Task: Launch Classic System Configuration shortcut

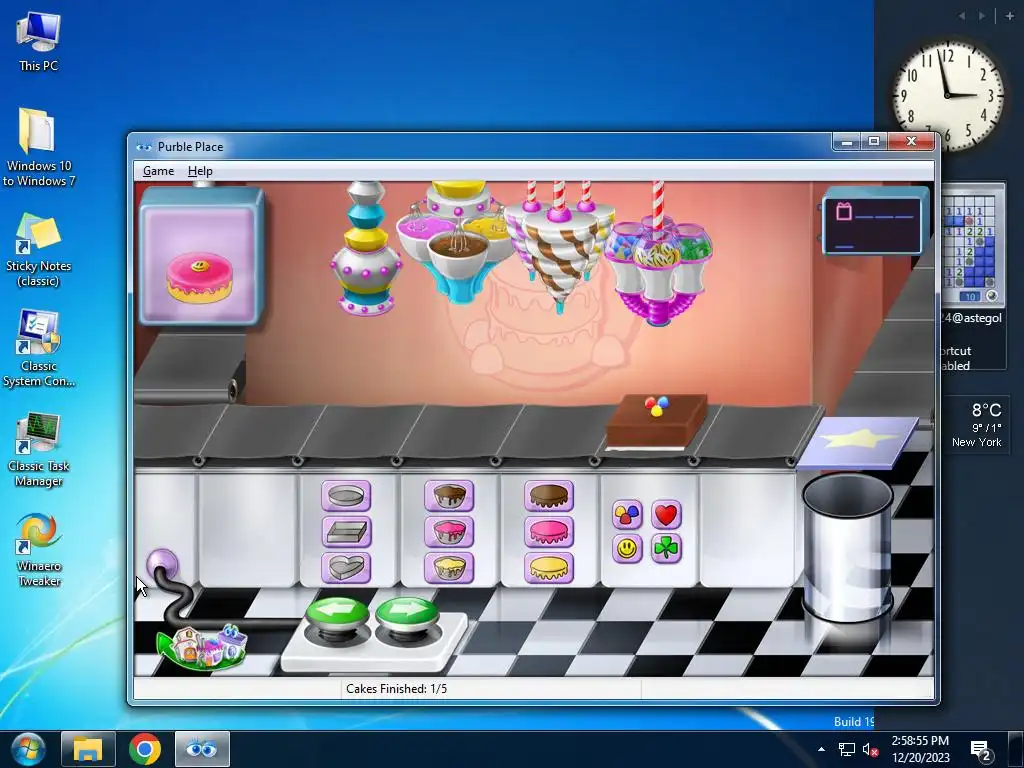Action: (39, 349)
